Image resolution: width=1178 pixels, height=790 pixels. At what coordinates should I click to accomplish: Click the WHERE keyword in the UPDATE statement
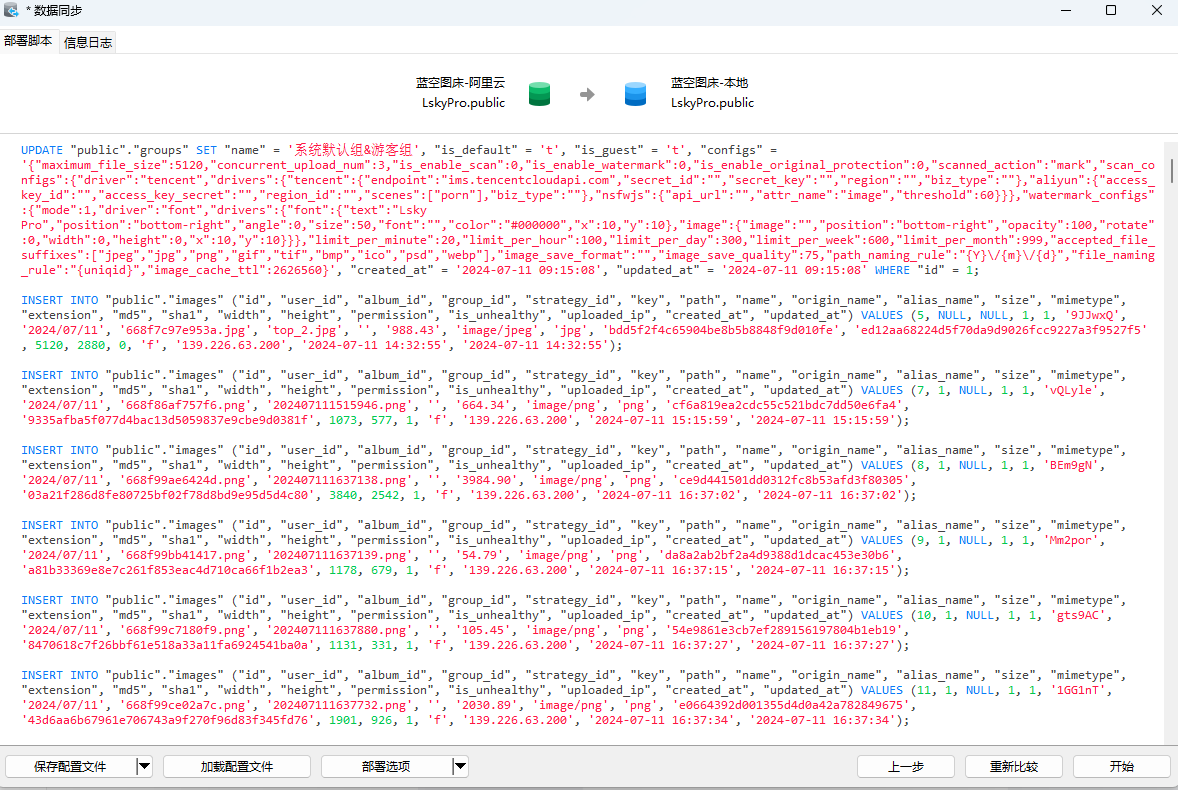click(x=892, y=270)
